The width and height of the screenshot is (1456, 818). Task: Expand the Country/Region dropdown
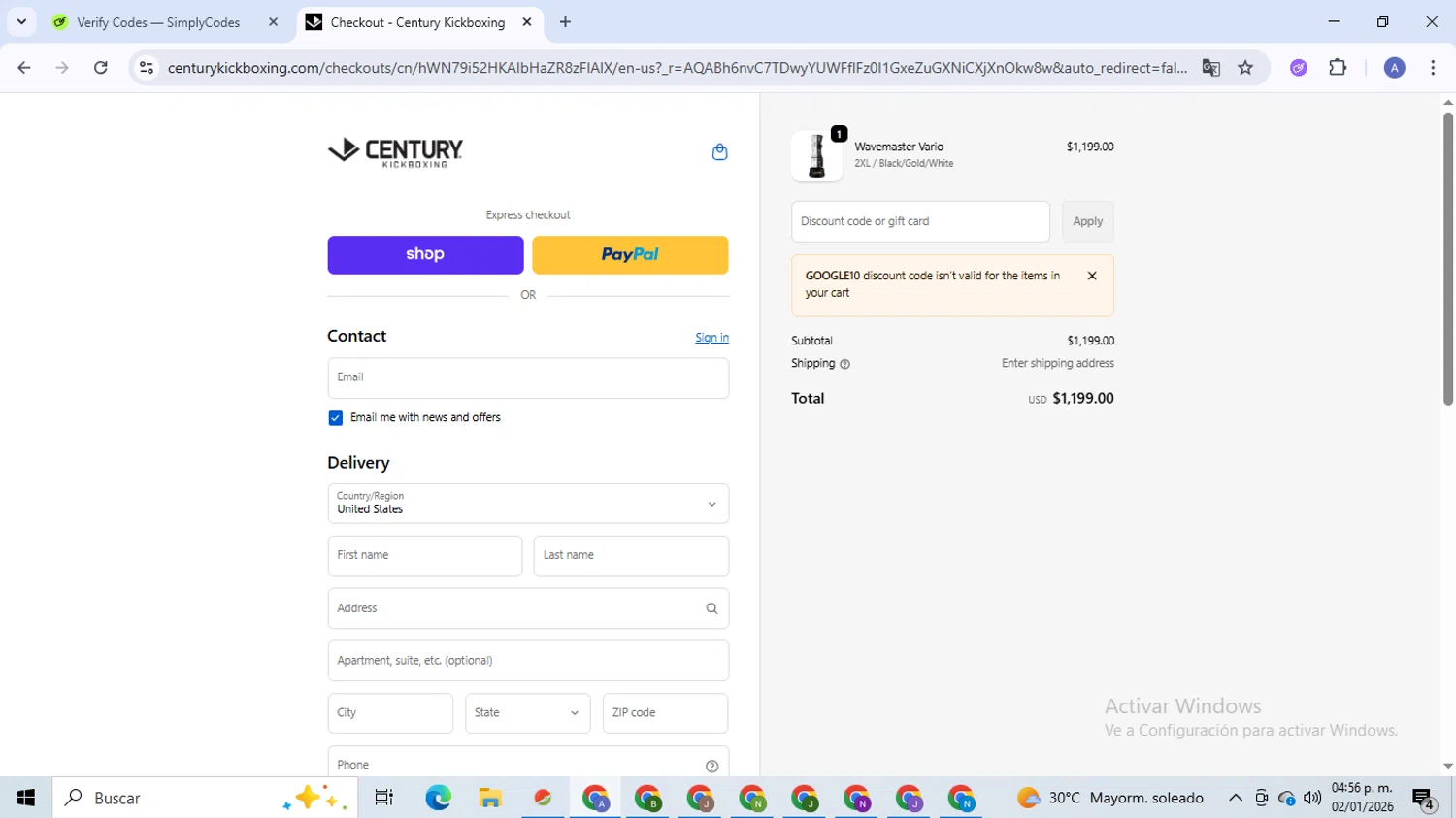(528, 504)
